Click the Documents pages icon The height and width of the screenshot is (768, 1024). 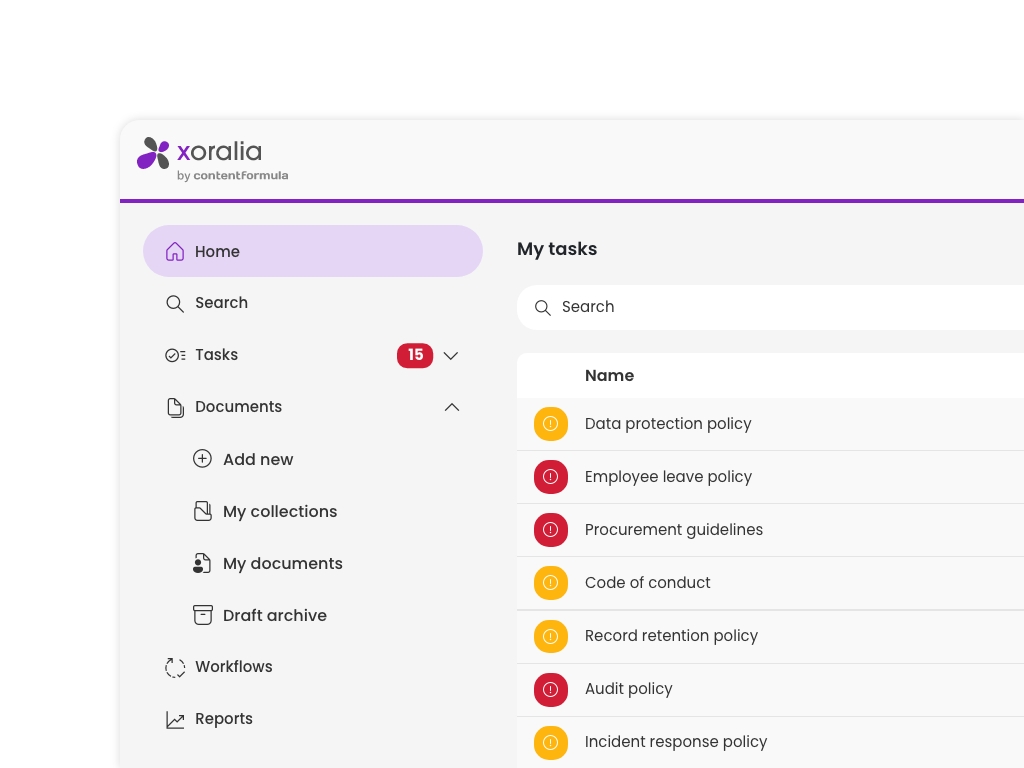click(175, 408)
